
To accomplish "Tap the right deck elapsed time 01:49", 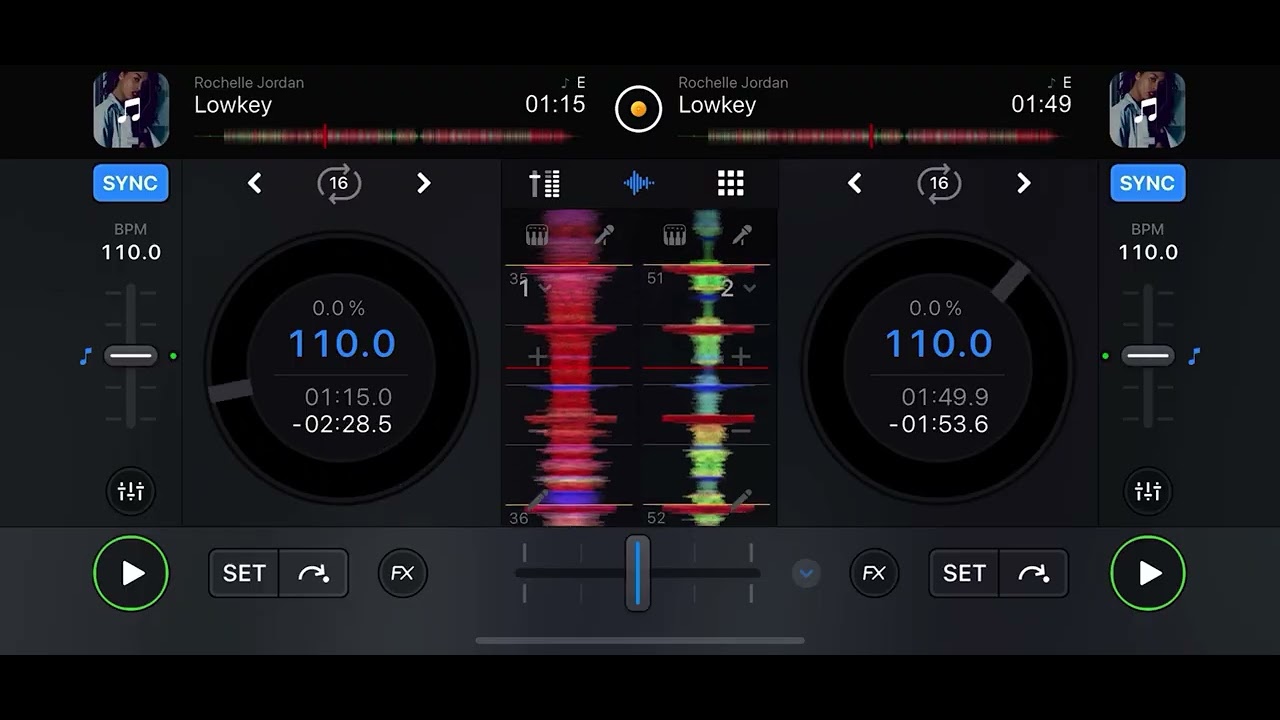I will point(1041,104).
